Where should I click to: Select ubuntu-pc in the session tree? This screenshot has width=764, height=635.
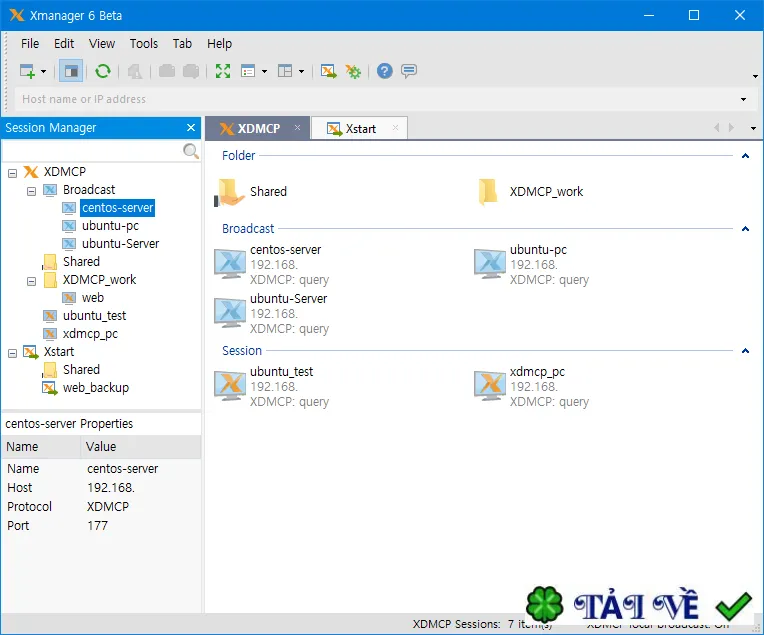click(x=110, y=226)
